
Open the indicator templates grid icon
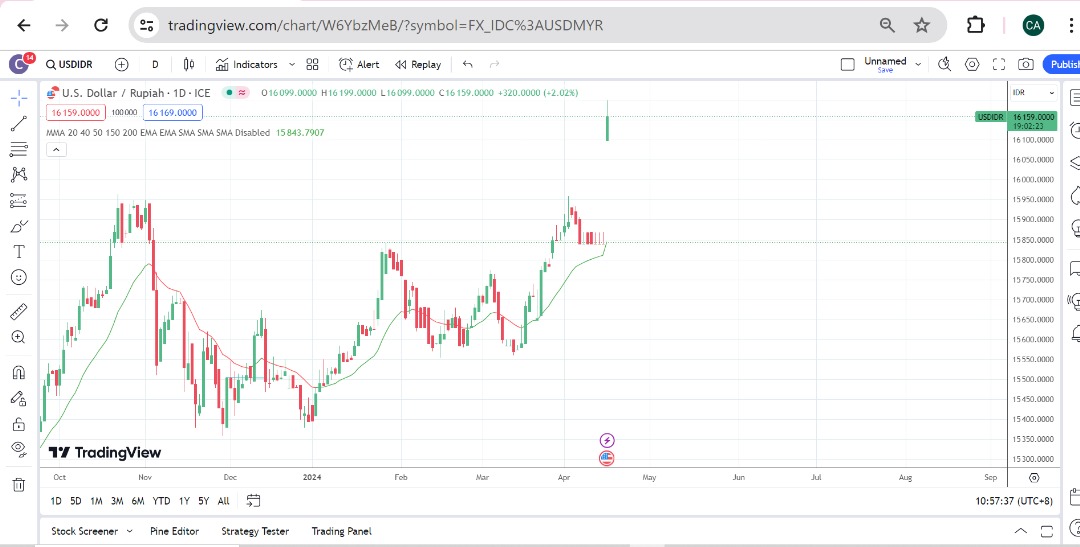[x=312, y=65]
